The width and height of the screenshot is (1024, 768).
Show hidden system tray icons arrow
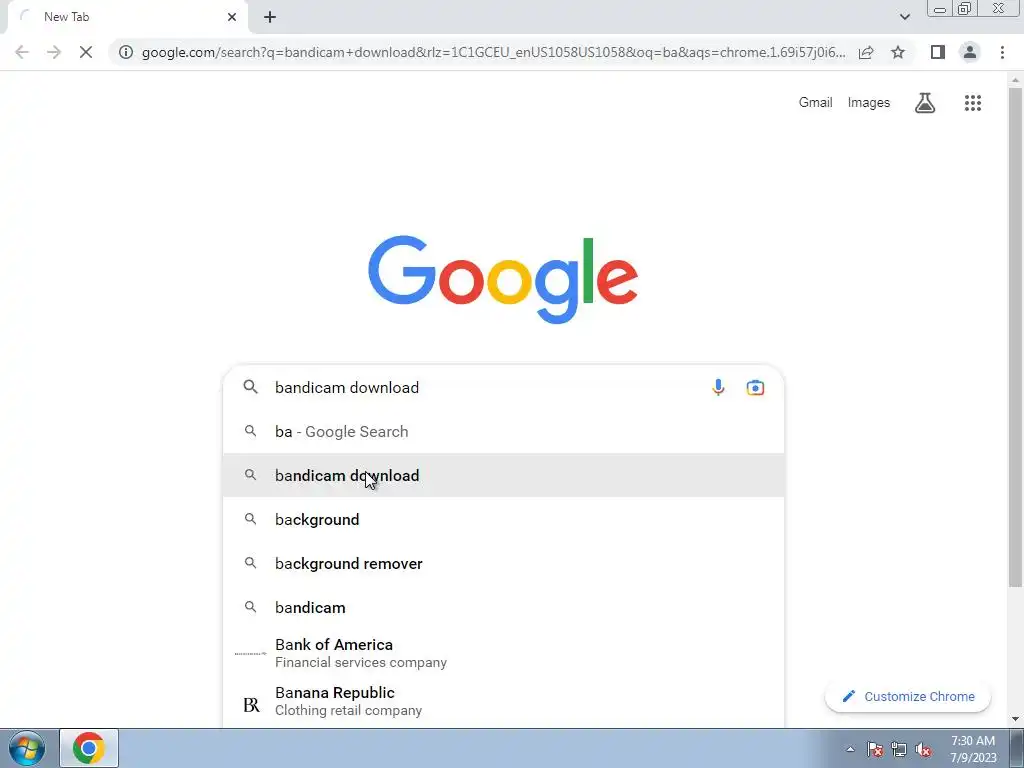(850, 749)
